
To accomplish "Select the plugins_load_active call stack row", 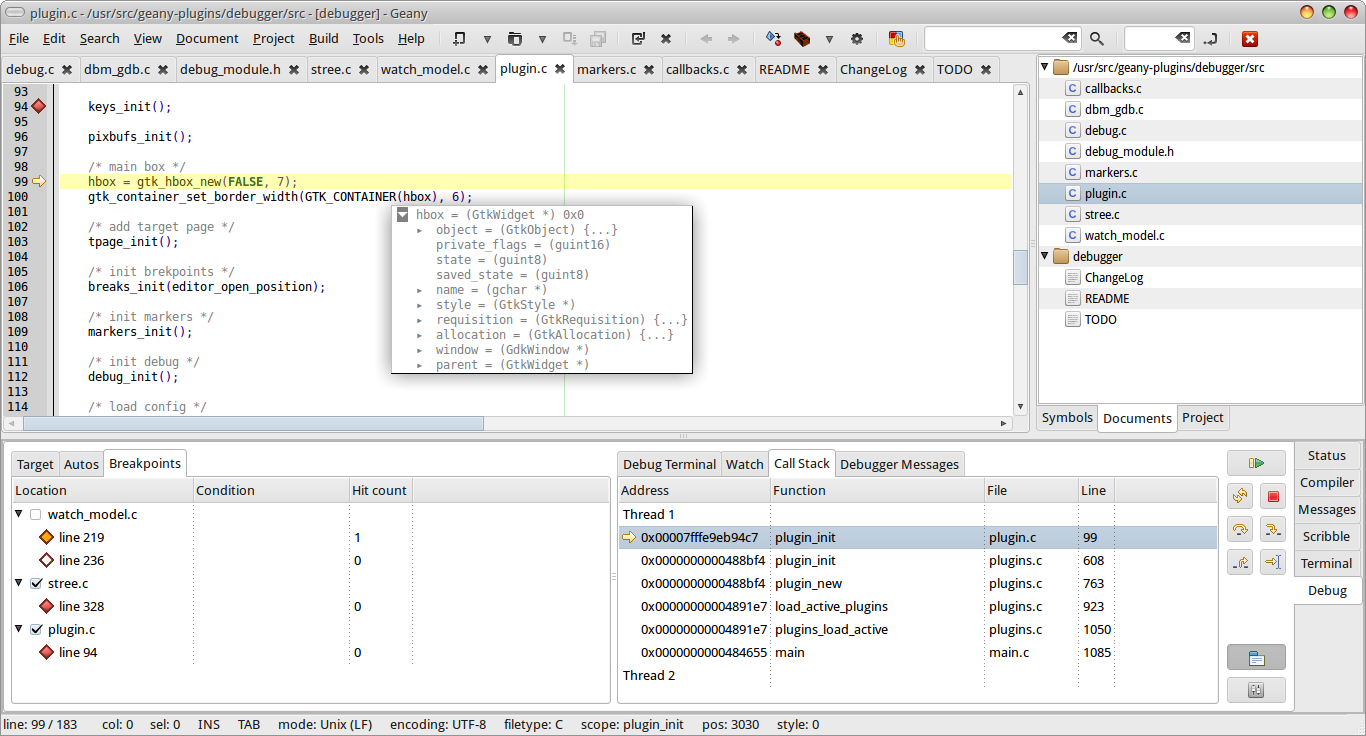I will coord(831,629).
